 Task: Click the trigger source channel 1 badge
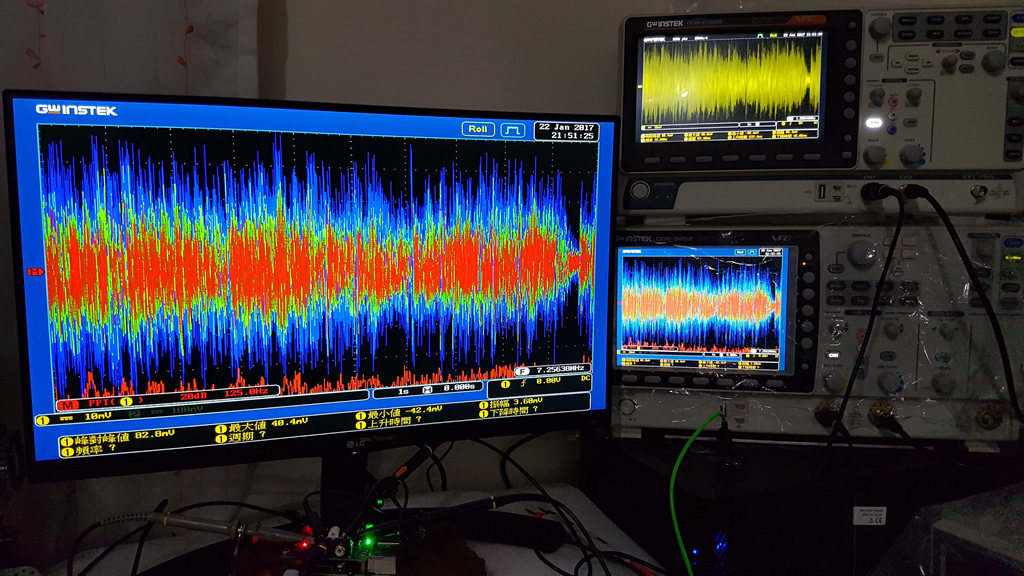[x=505, y=384]
